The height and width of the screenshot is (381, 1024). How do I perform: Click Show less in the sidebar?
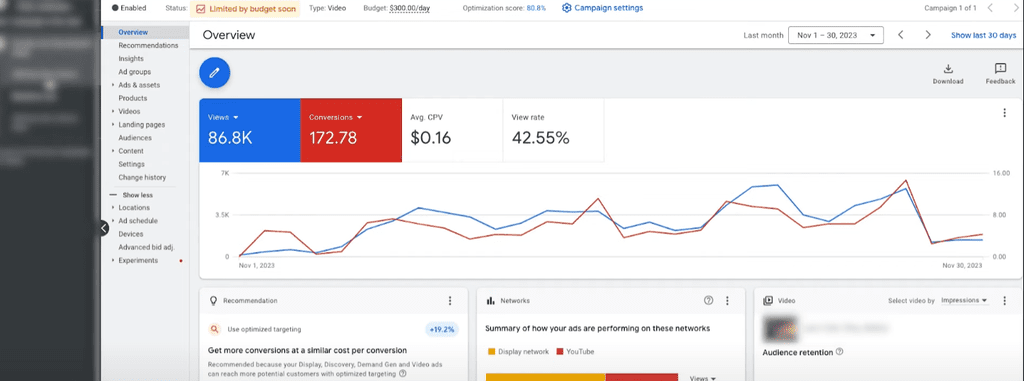click(138, 195)
